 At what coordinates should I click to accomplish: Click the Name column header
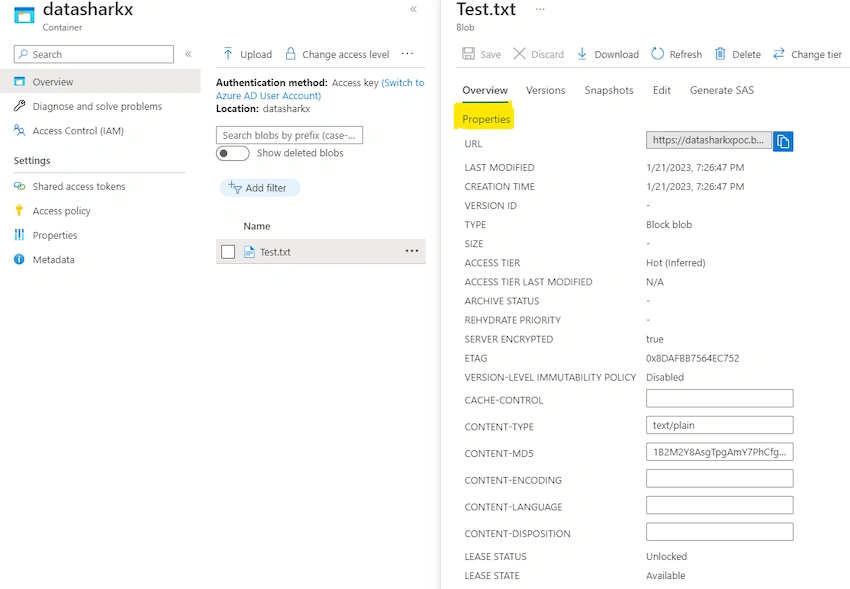pyautogui.click(x=256, y=226)
